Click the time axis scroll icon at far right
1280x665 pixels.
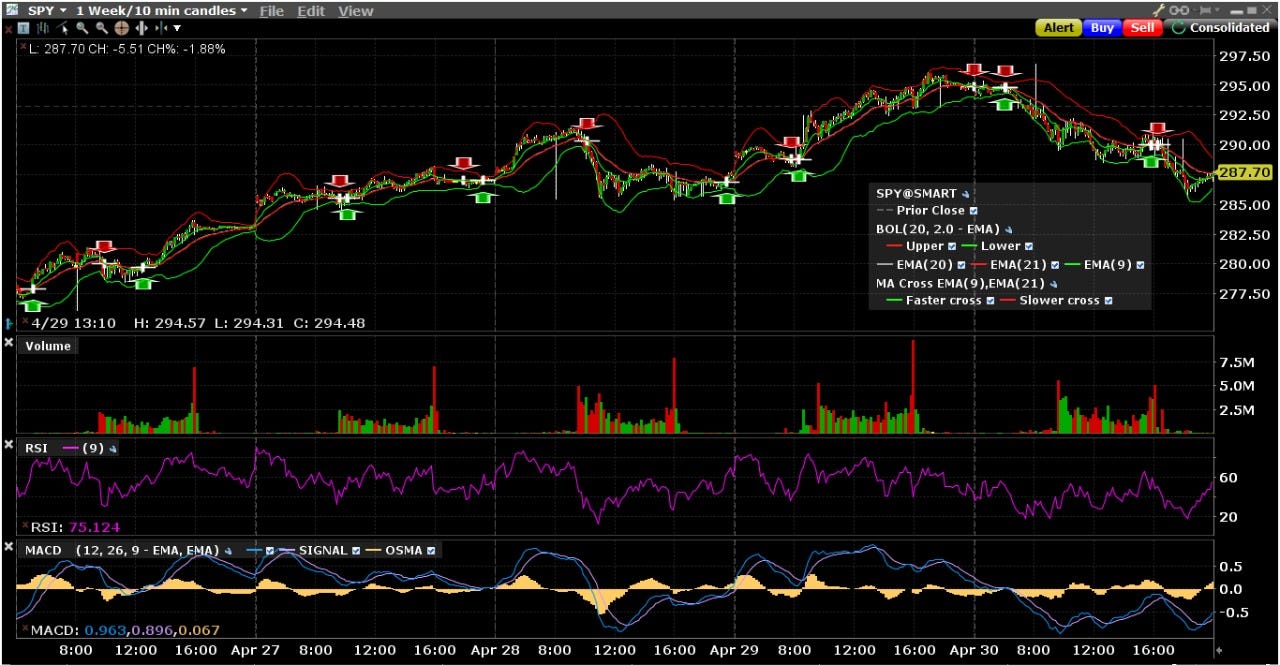[x=1218, y=650]
